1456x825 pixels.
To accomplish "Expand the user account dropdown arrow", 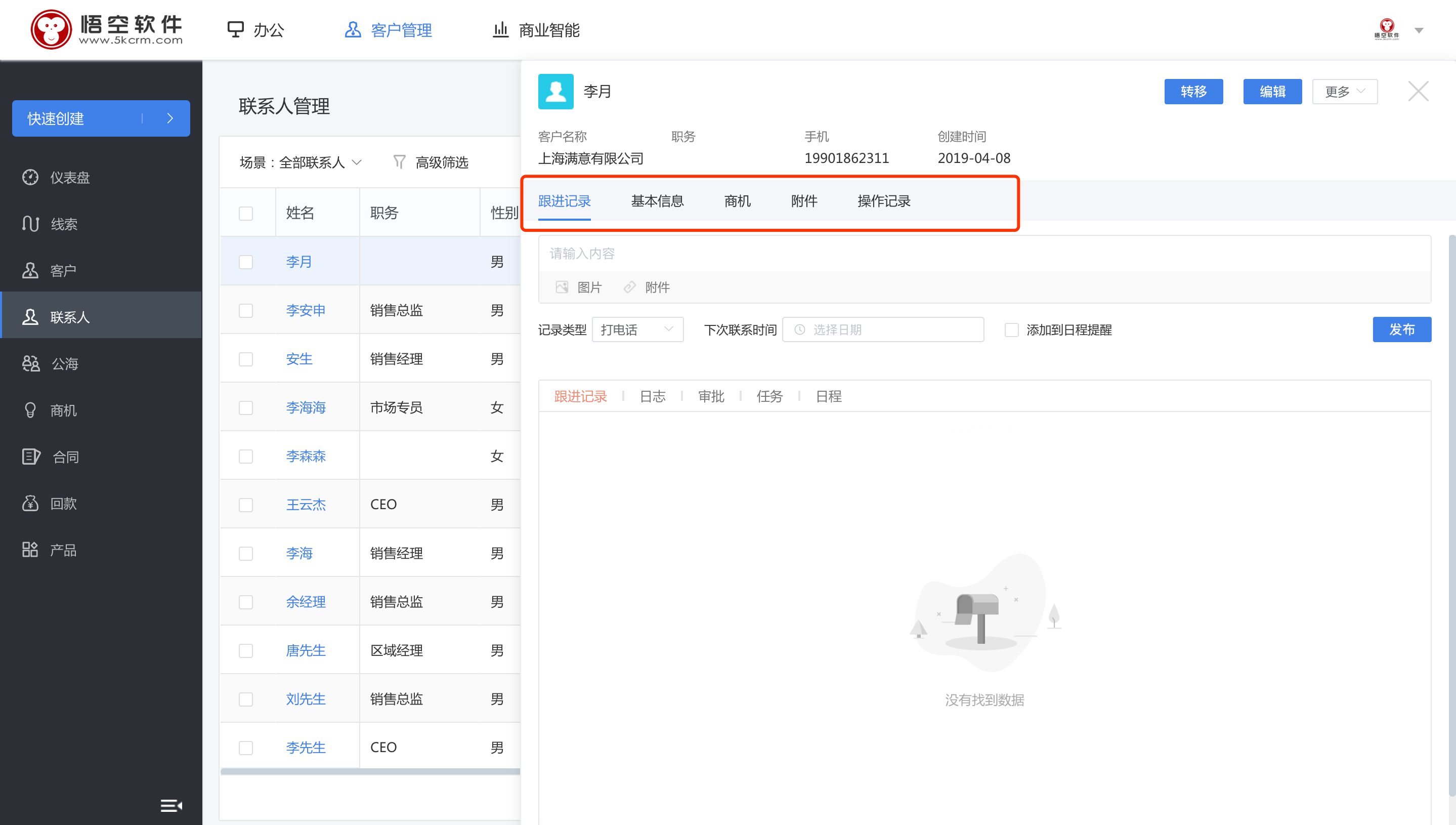I will click(x=1419, y=30).
